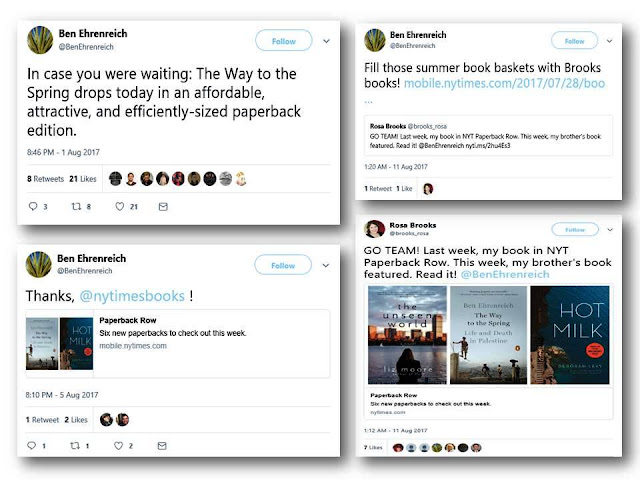Open the mobile.nytimes.com/2017/07/28 link
640x480 pixels.
click(504, 83)
